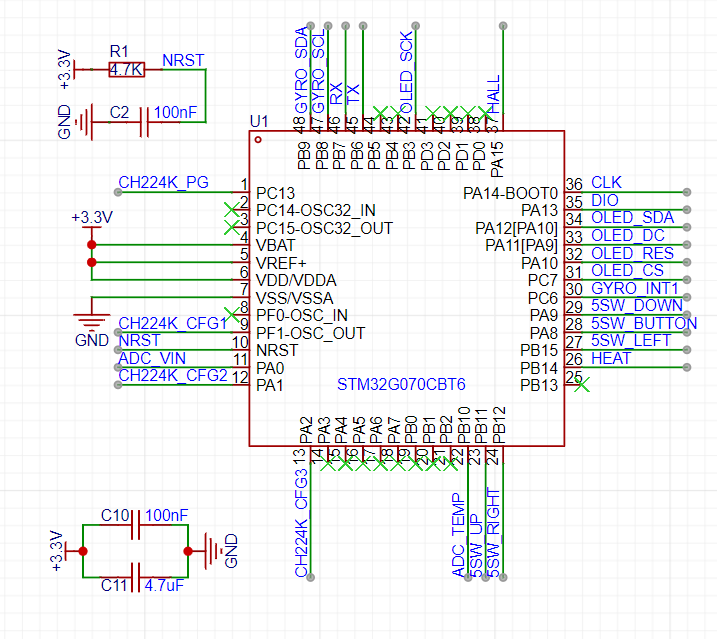Select the GND symbol right of C10

213,551
